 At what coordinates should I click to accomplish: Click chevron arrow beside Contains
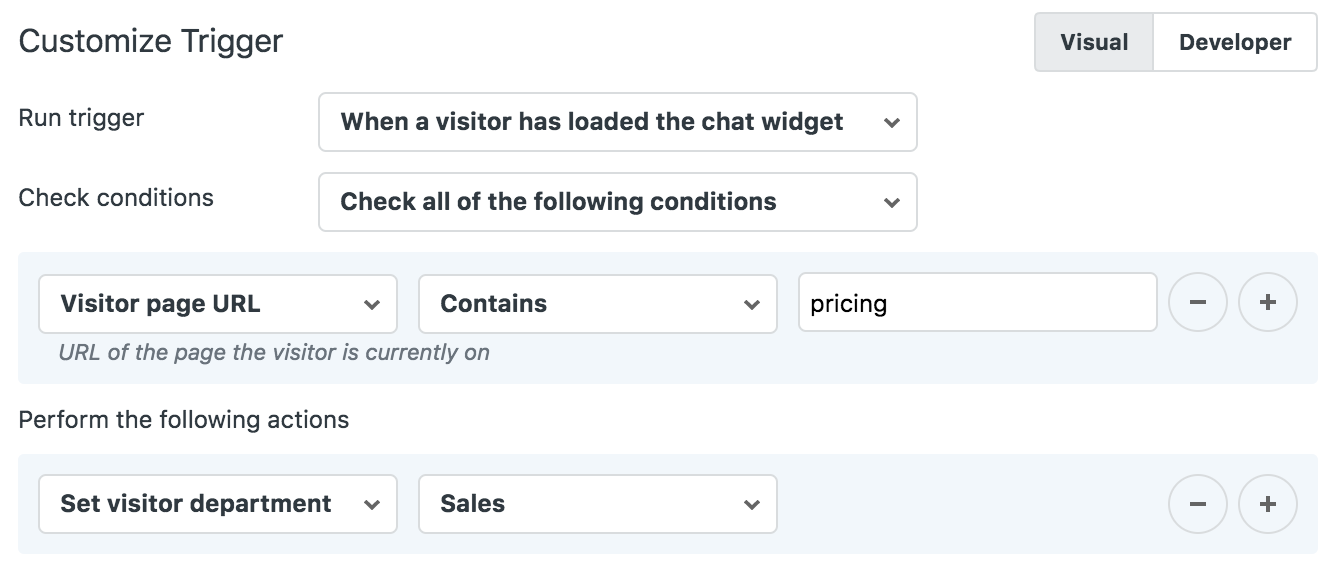[752, 305]
